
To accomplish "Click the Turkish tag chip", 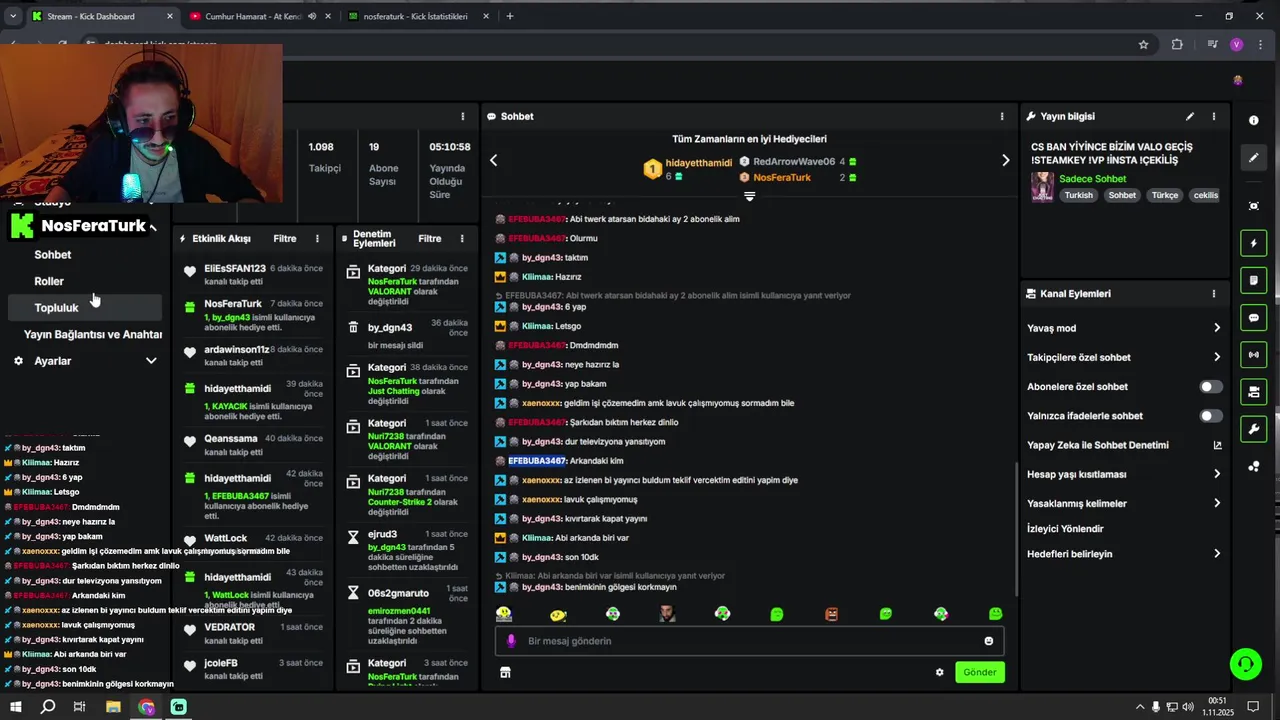I will click(1079, 195).
